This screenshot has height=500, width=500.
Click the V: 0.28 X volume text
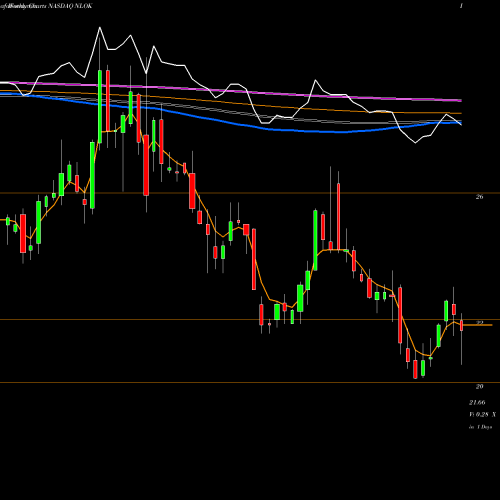483,415
